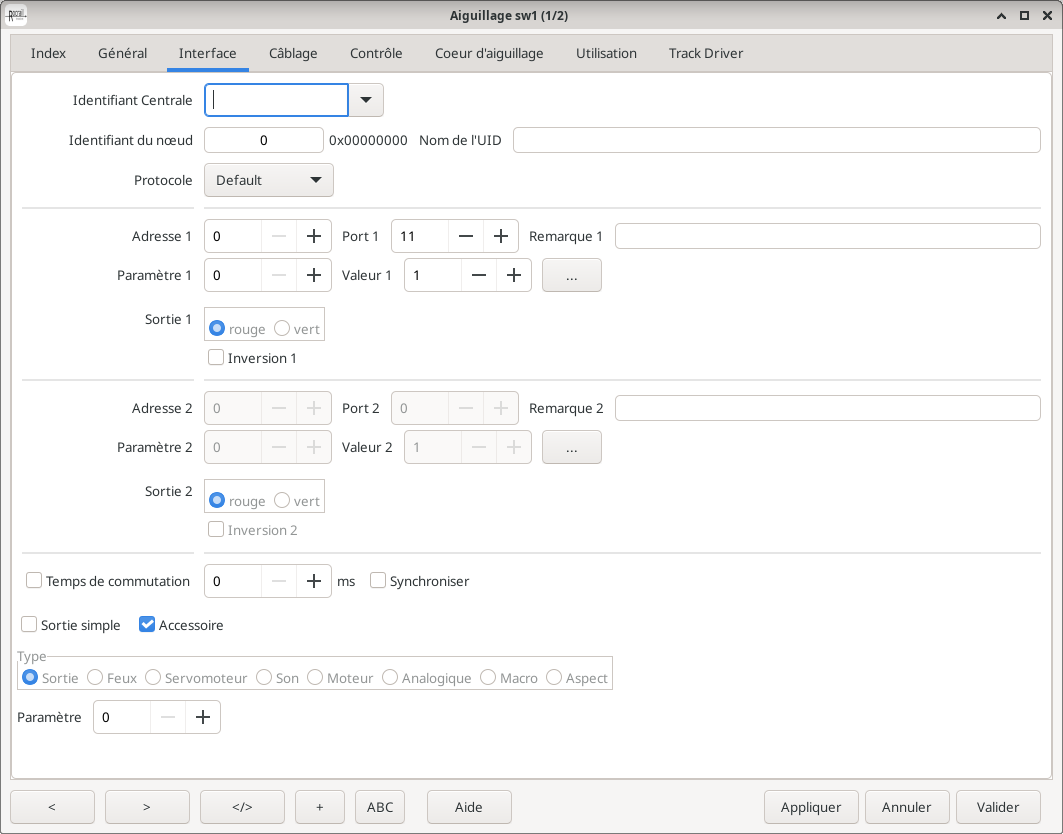Image resolution: width=1063 pixels, height=834 pixels.
Task: Go to next switch with > button
Action: [147, 807]
